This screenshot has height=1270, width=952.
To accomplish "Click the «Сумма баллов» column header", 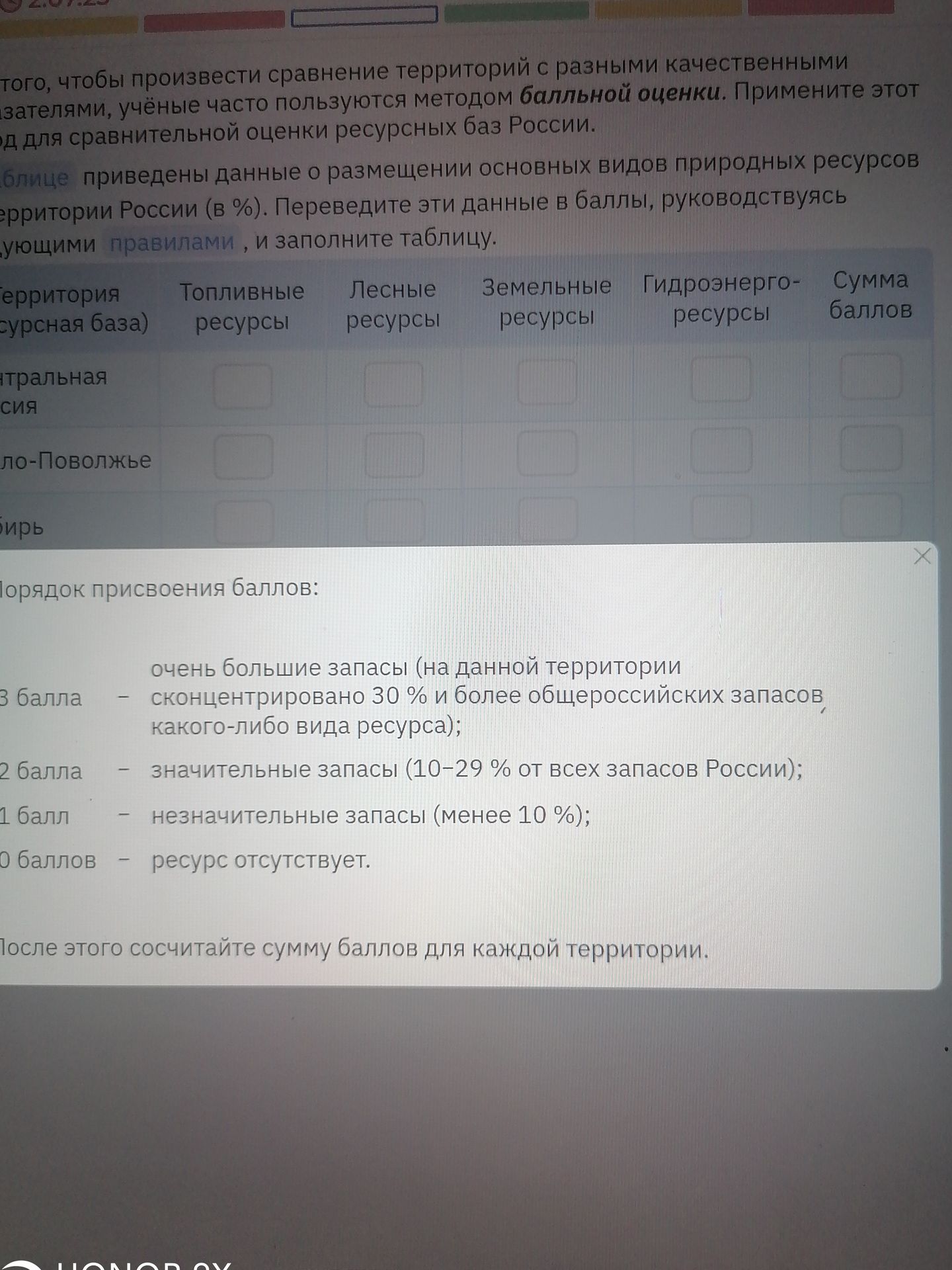I will coord(870,295).
